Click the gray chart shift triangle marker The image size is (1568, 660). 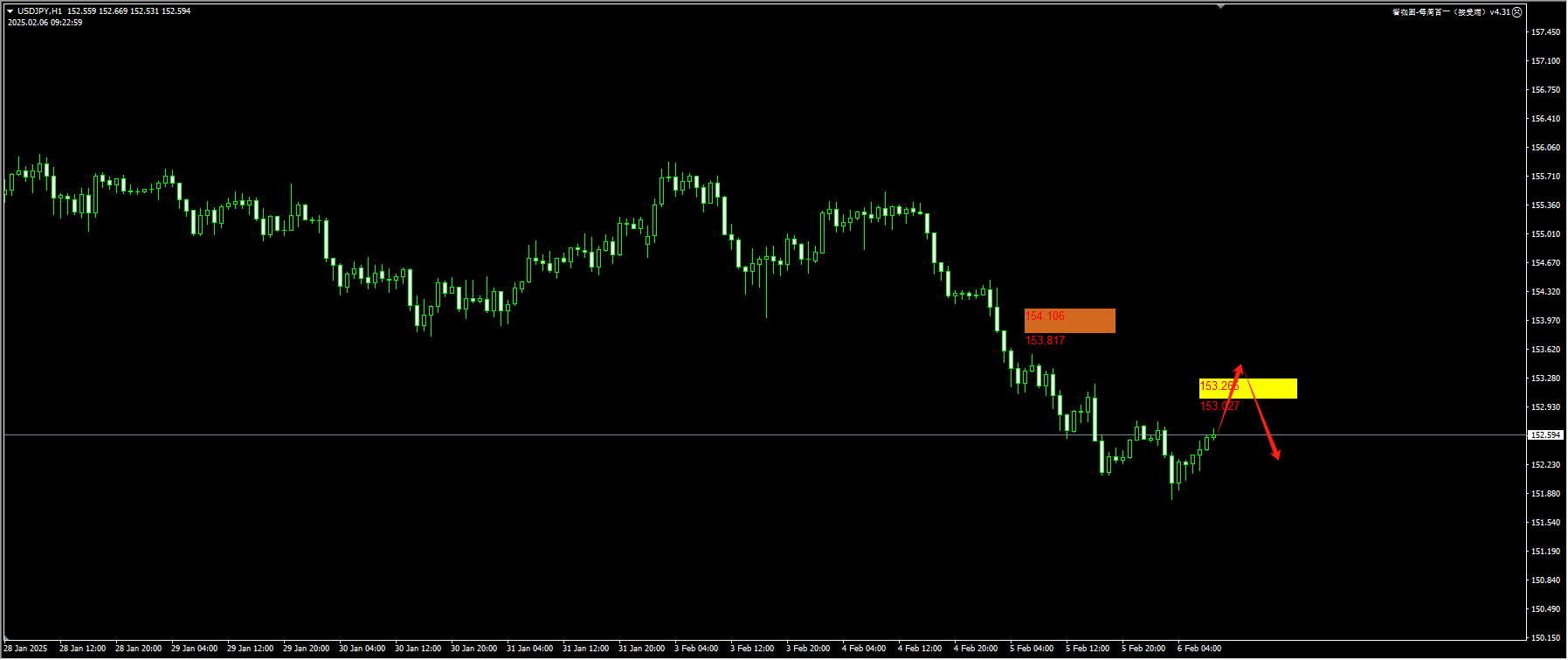(x=1221, y=6)
